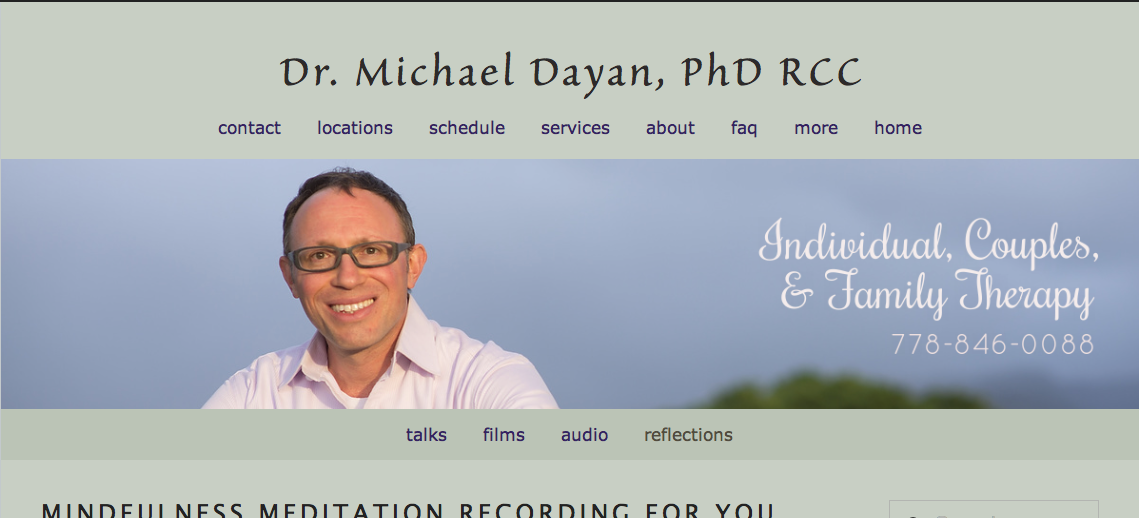Open the contact page link

pos(249,128)
